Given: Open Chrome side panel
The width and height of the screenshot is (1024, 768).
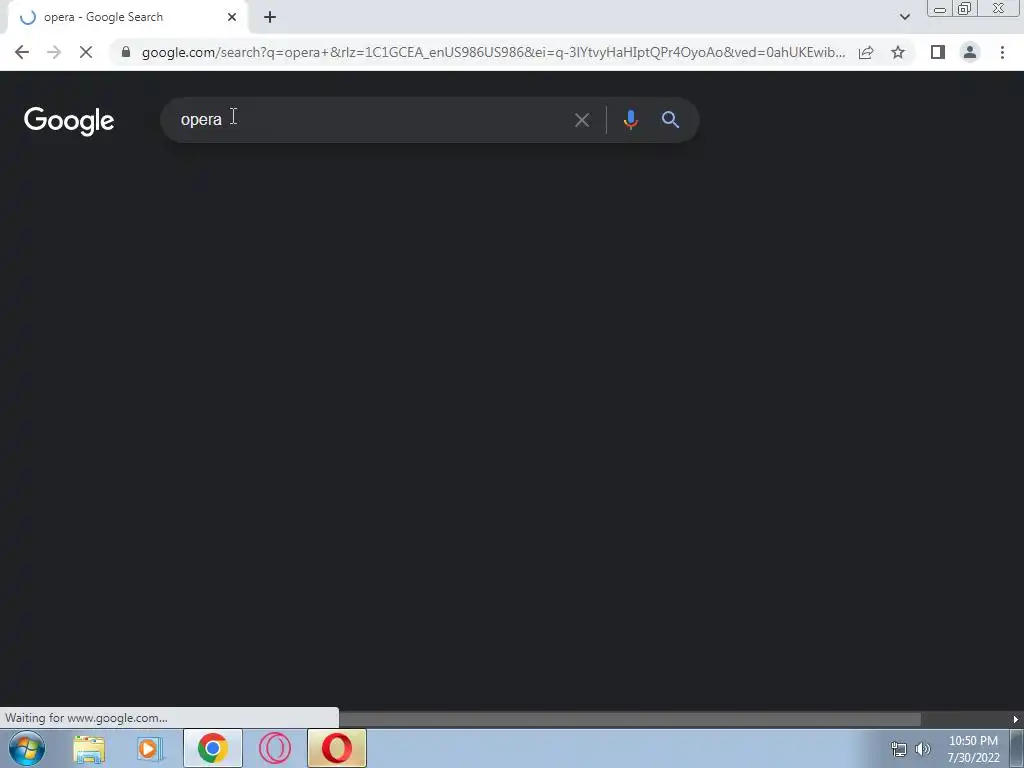Looking at the screenshot, I should tap(938, 52).
